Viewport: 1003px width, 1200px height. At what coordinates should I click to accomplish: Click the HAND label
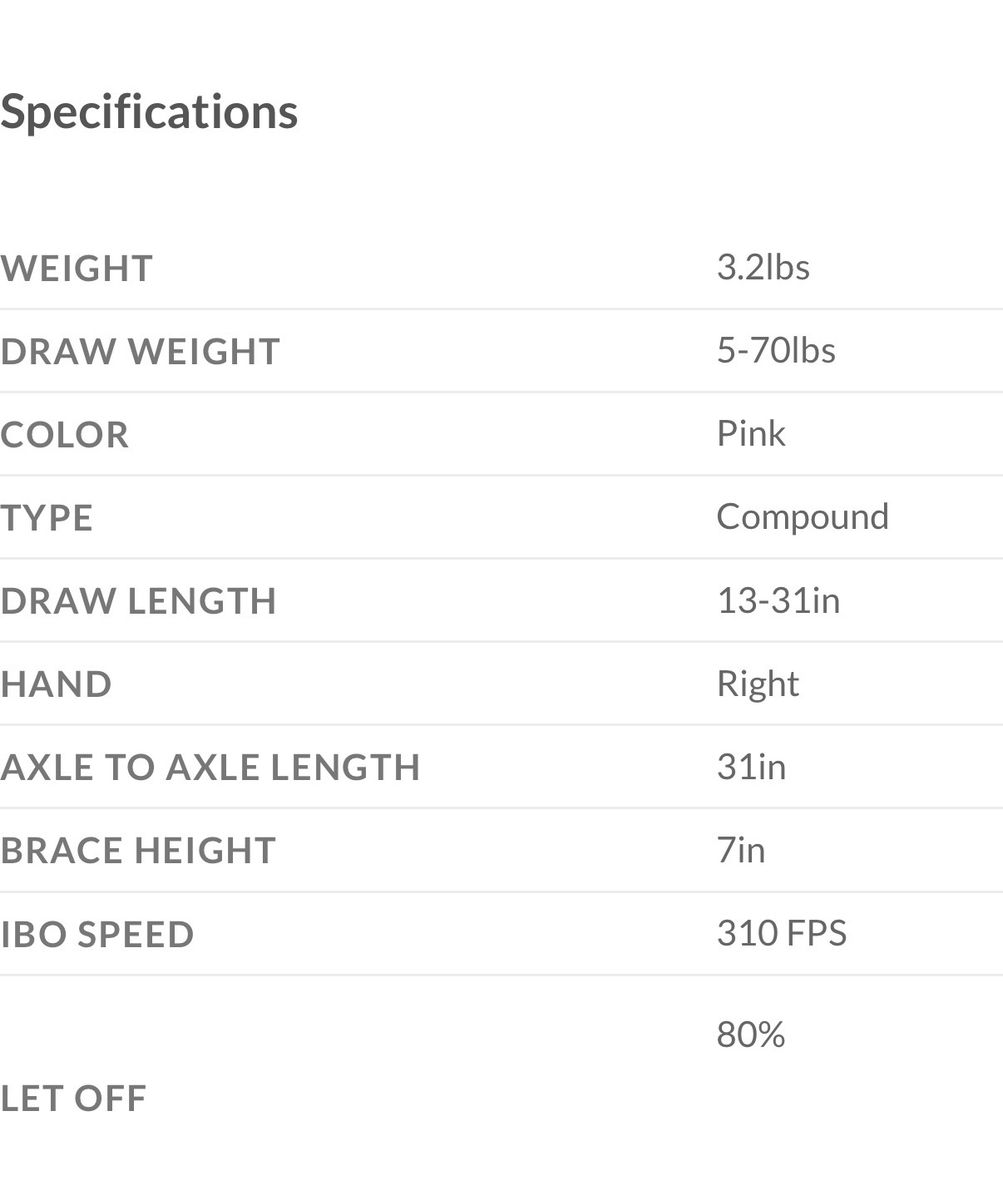(x=56, y=684)
